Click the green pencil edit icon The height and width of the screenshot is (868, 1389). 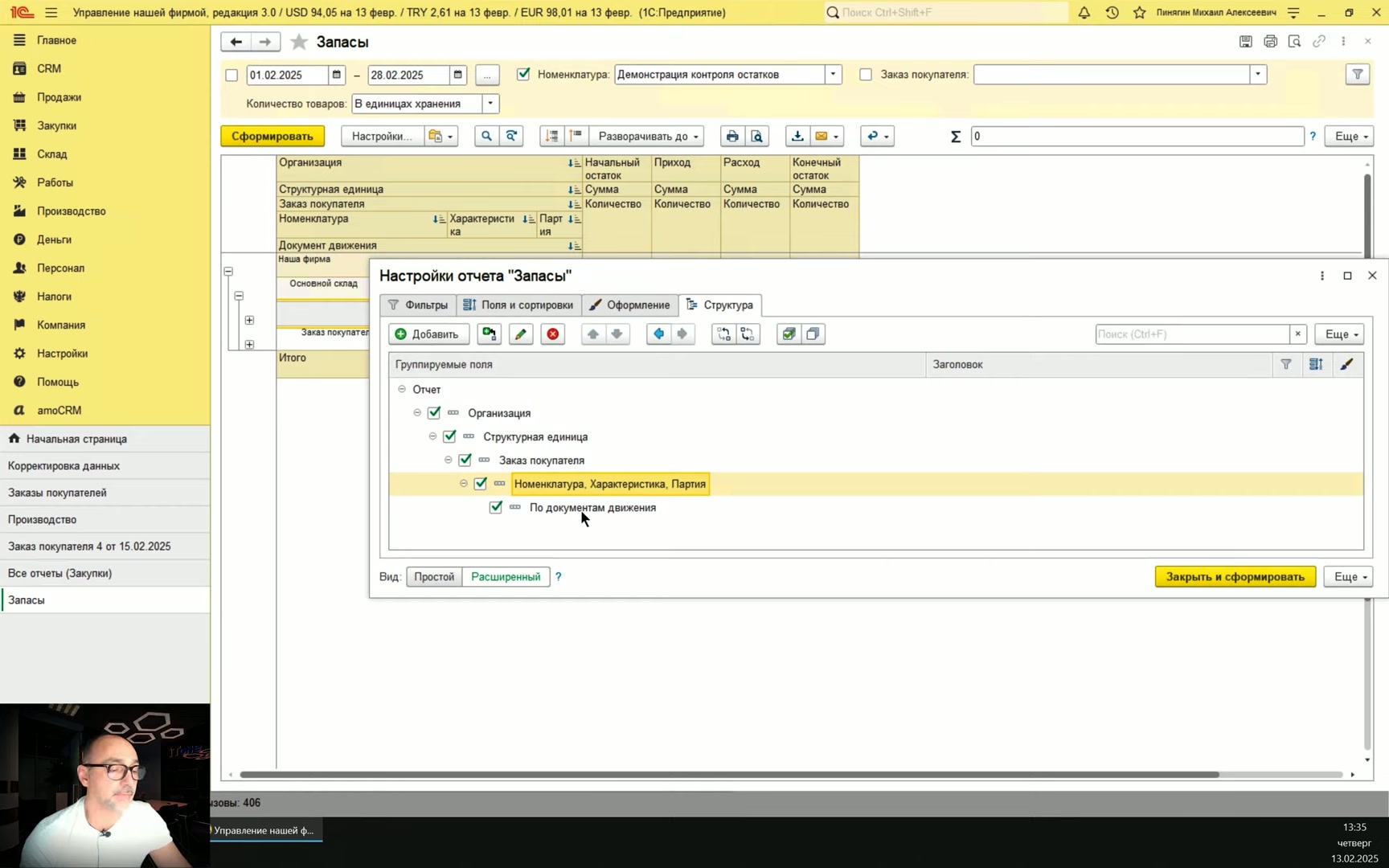(521, 334)
